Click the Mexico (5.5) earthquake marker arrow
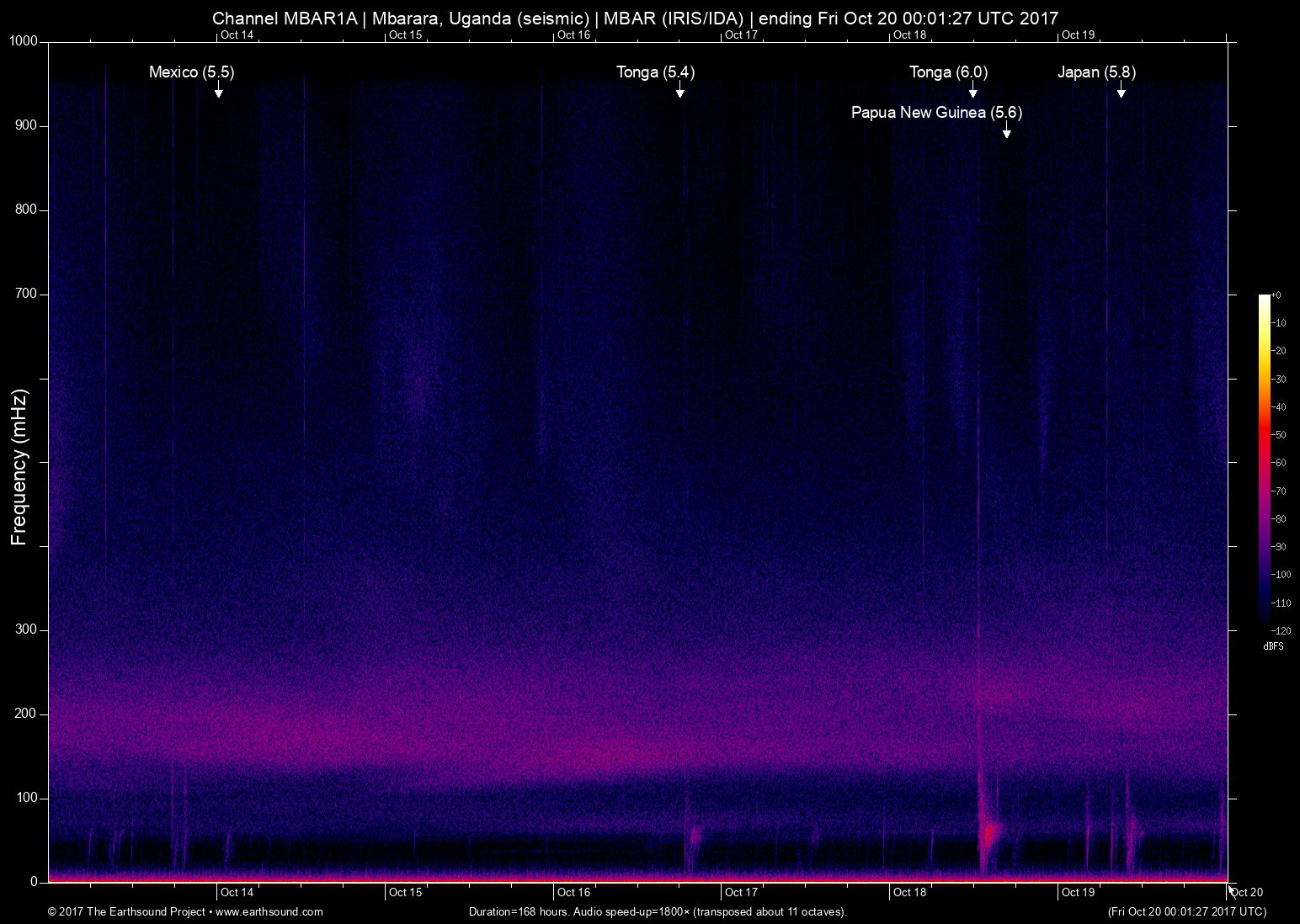 [x=219, y=93]
